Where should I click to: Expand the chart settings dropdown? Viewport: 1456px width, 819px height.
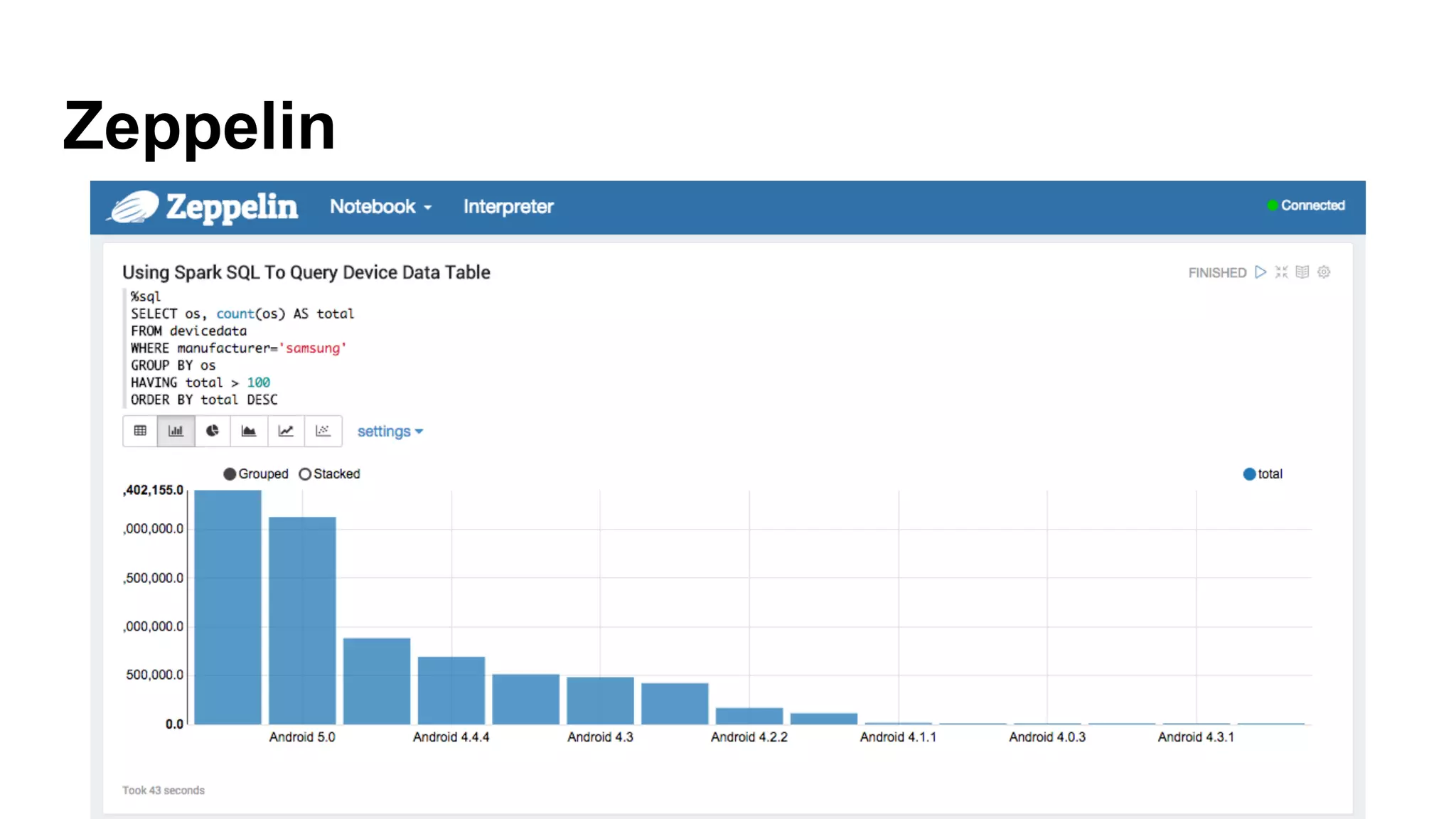point(390,432)
